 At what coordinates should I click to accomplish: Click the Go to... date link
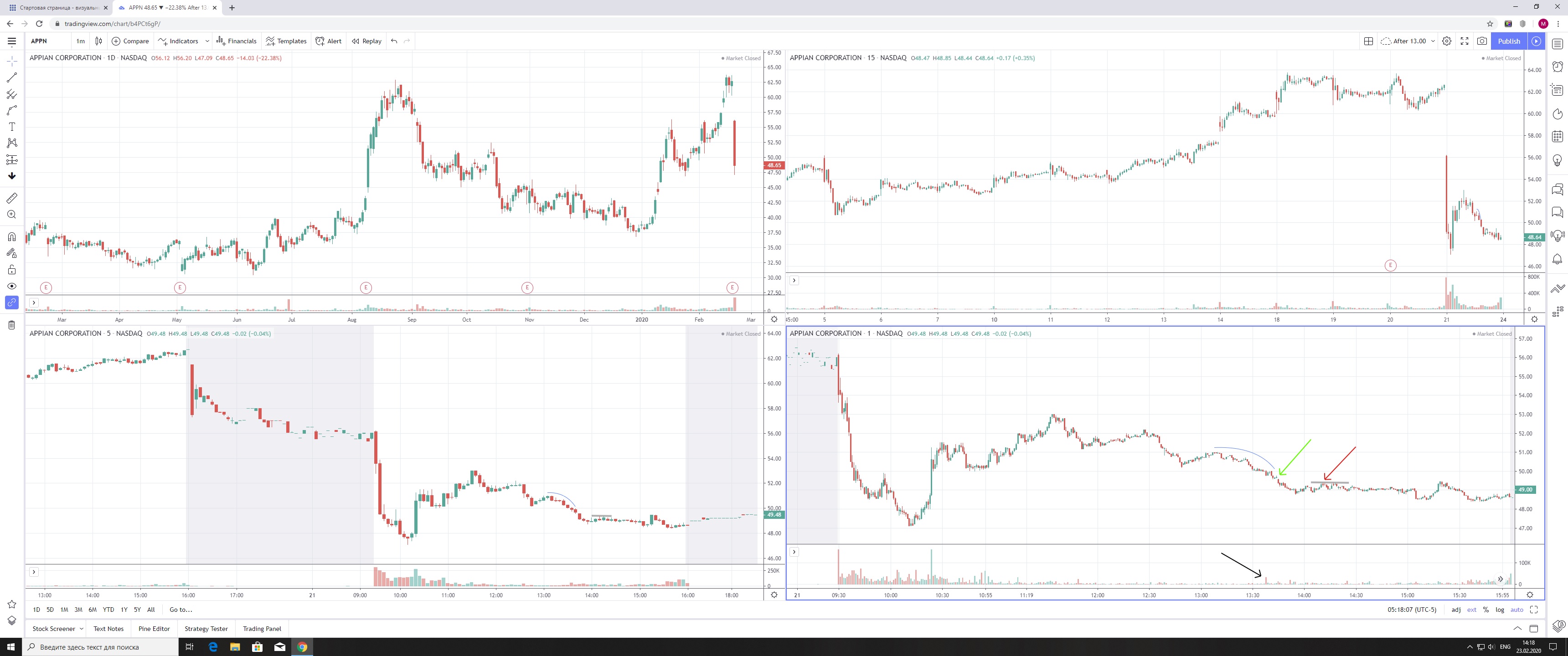181,610
